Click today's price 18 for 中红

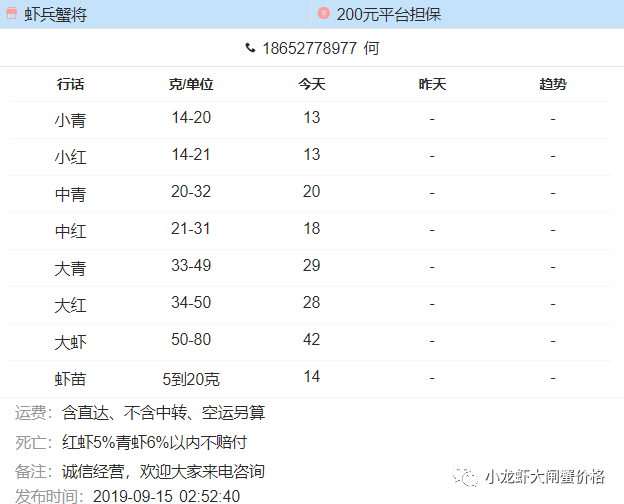tap(312, 229)
